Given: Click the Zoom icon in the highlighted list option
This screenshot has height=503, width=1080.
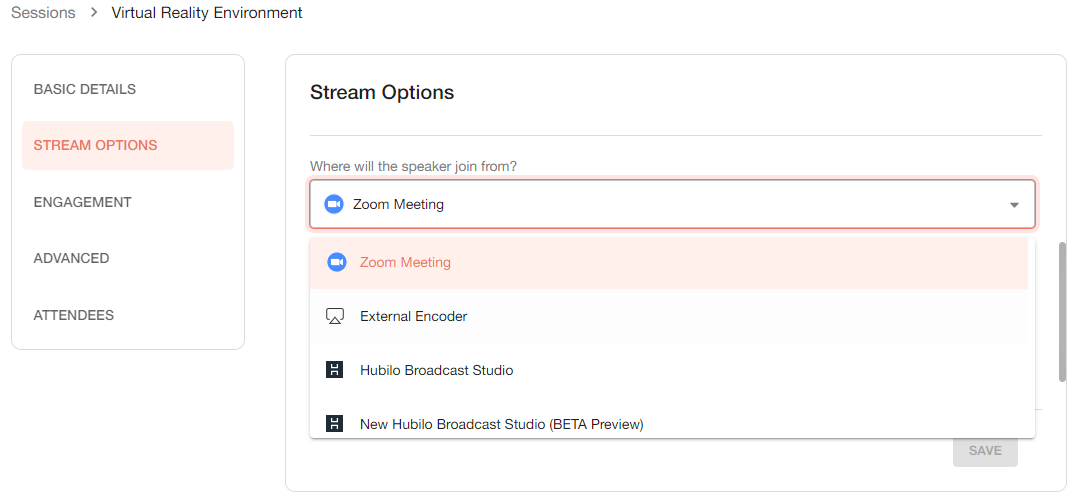Looking at the screenshot, I should (x=337, y=262).
